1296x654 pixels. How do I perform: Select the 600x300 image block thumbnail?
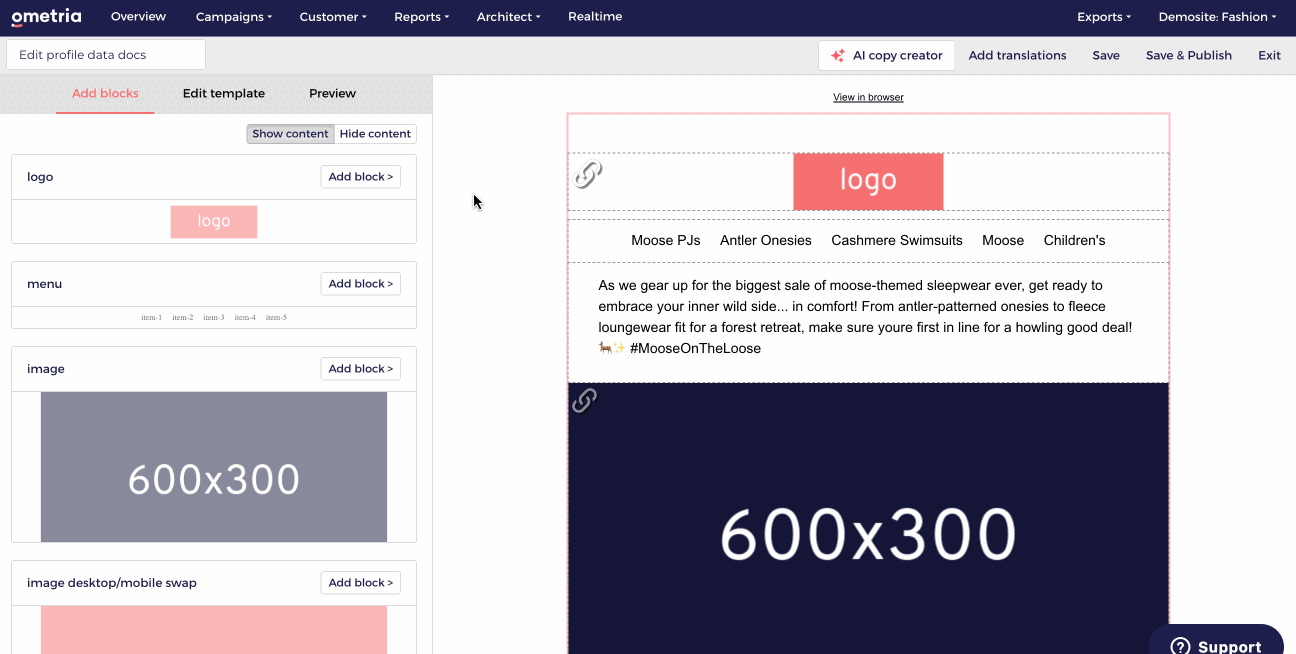coord(214,467)
